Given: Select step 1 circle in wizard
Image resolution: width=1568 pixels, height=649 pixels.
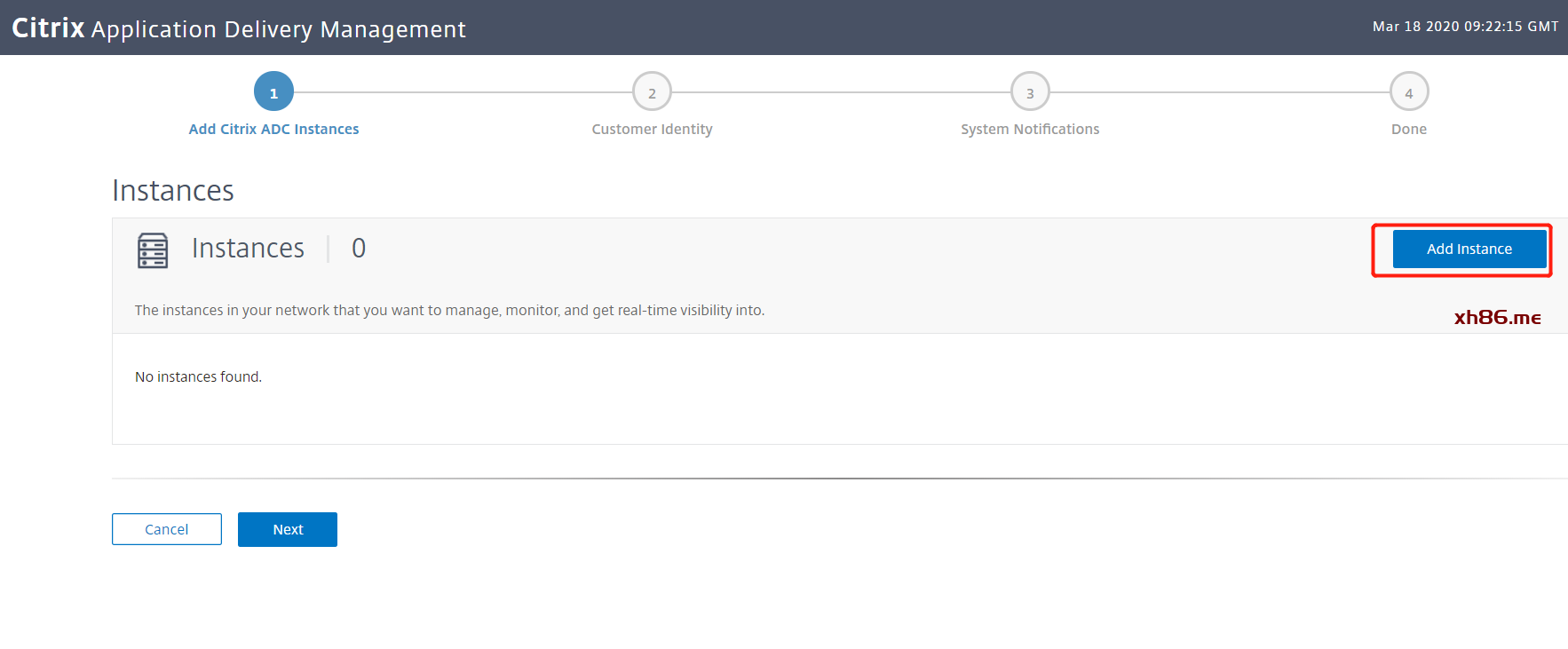Looking at the screenshot, I should [273, 91].
